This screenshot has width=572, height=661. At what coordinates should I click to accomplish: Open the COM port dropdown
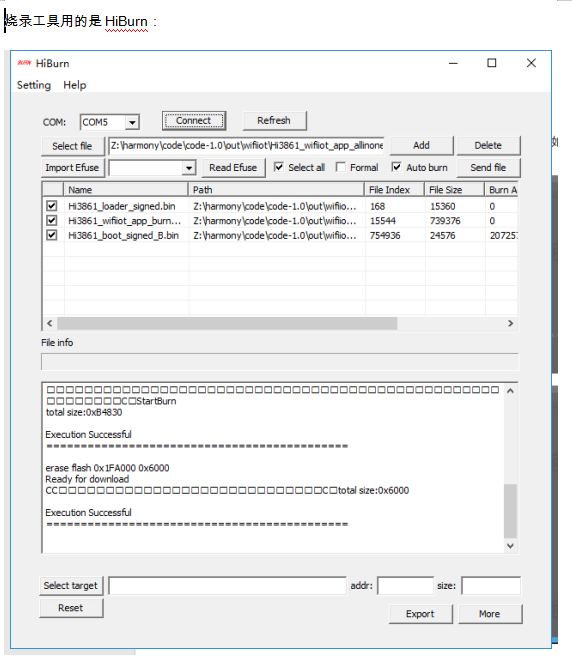coord(132,122)
